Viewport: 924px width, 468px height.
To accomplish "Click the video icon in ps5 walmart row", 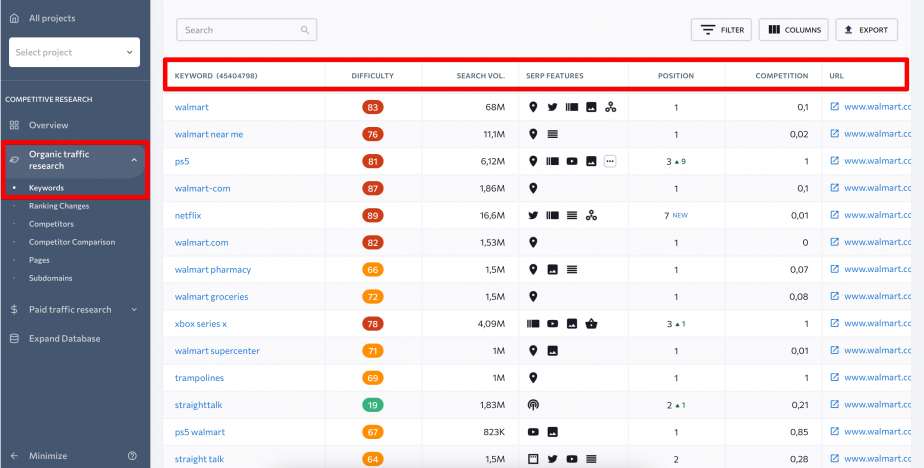I will pyautogui.click(x=533, y=432).
